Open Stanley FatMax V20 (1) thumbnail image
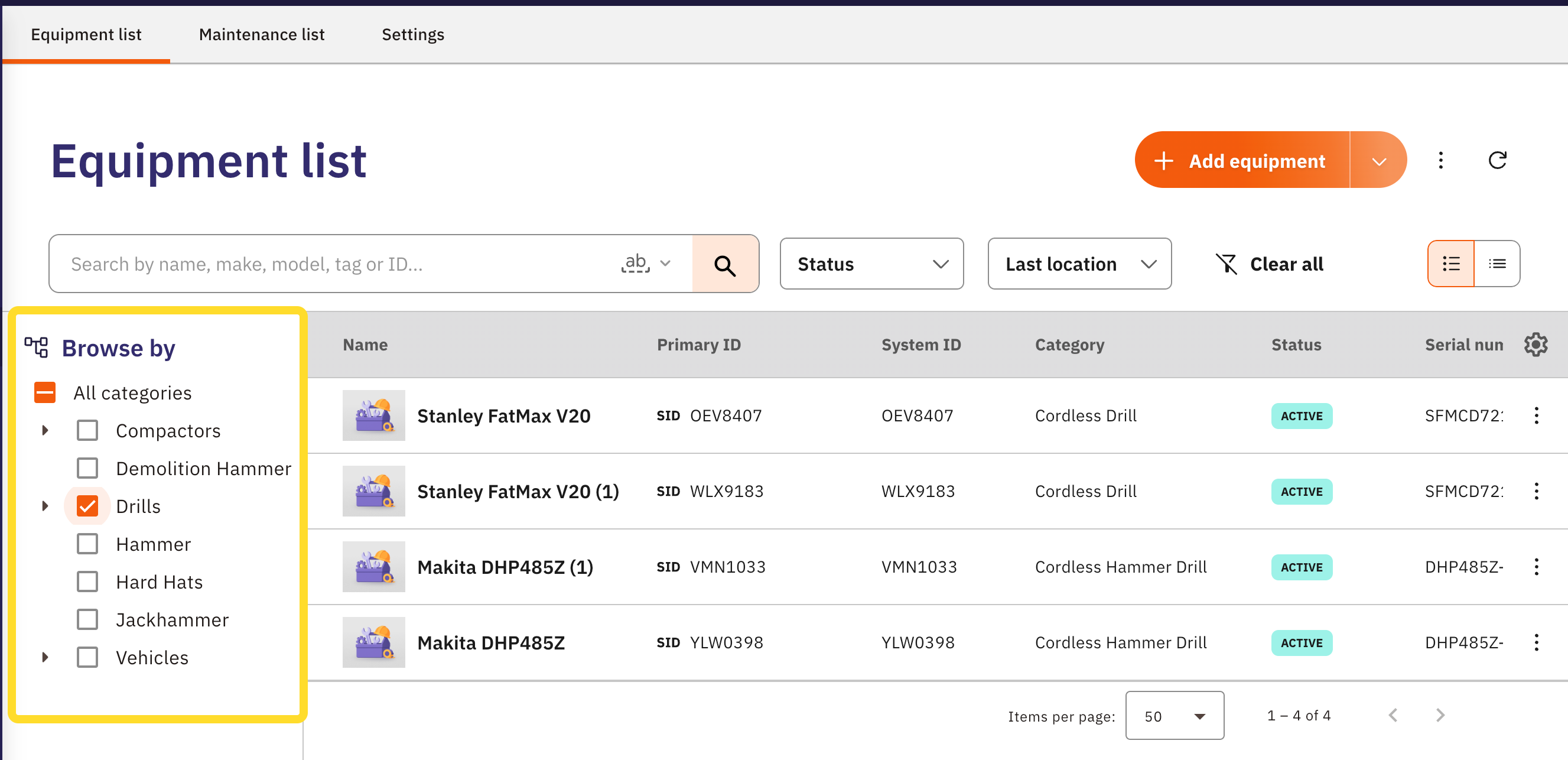Viewport: 1568px width, 760px height. click(374, 492)
